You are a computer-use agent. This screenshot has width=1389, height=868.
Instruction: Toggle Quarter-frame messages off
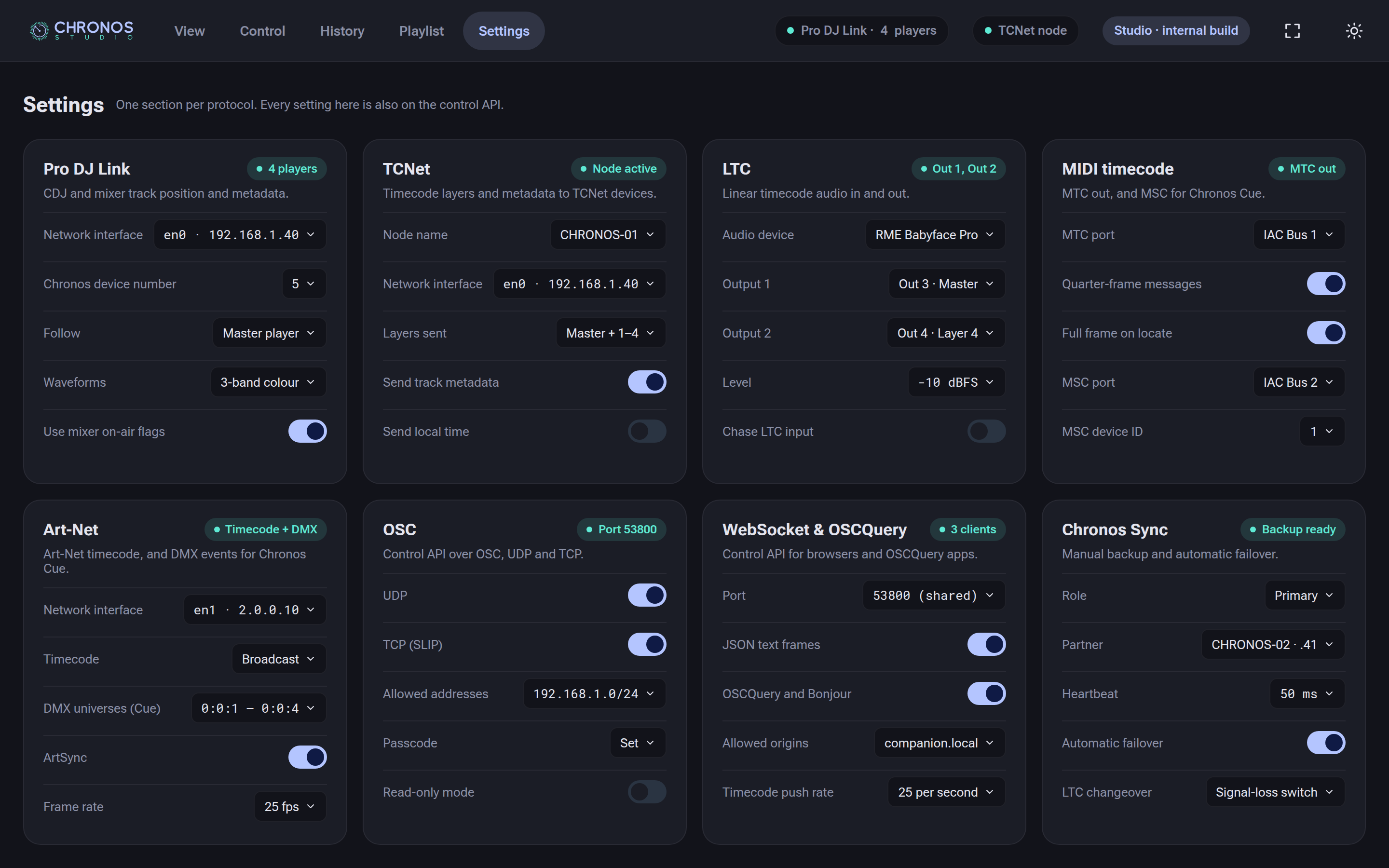(x=1326, y=284)
